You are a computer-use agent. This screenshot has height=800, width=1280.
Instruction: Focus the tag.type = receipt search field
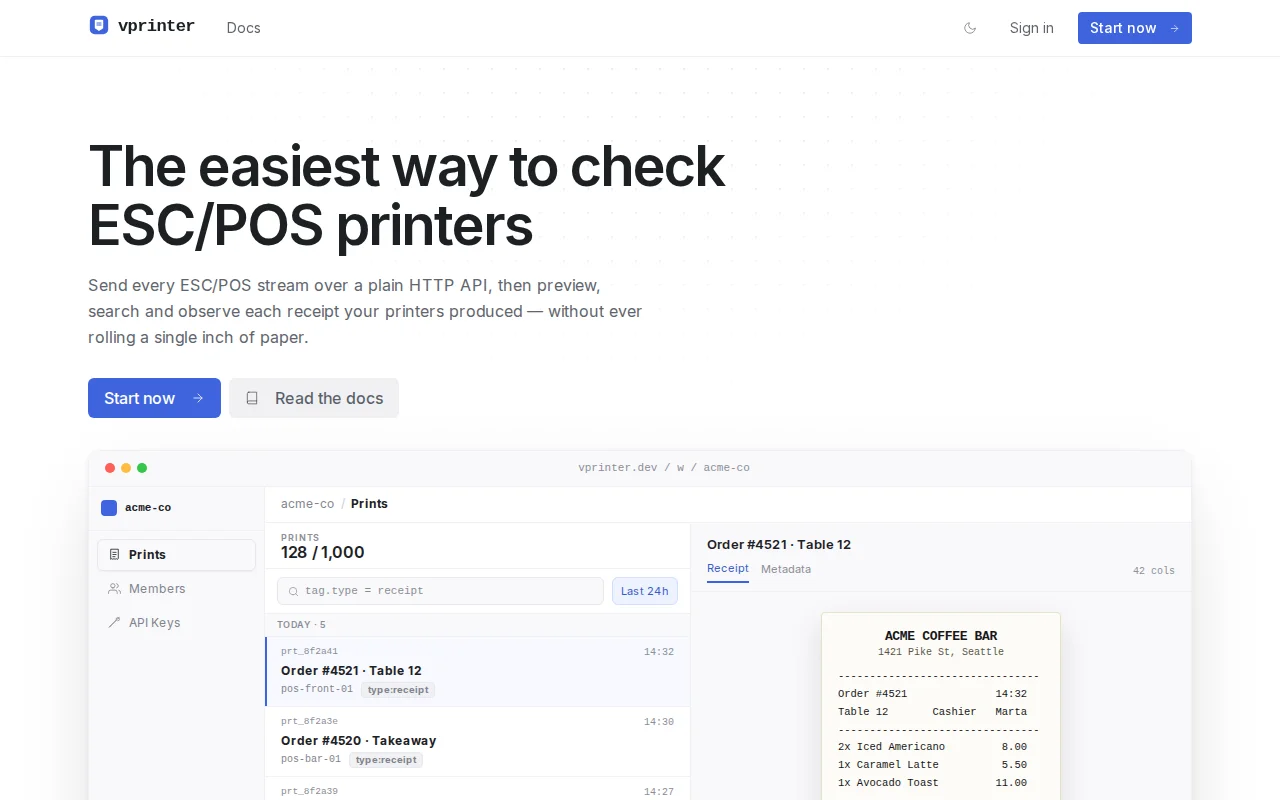pyautogui.click(x=440, y=591)
